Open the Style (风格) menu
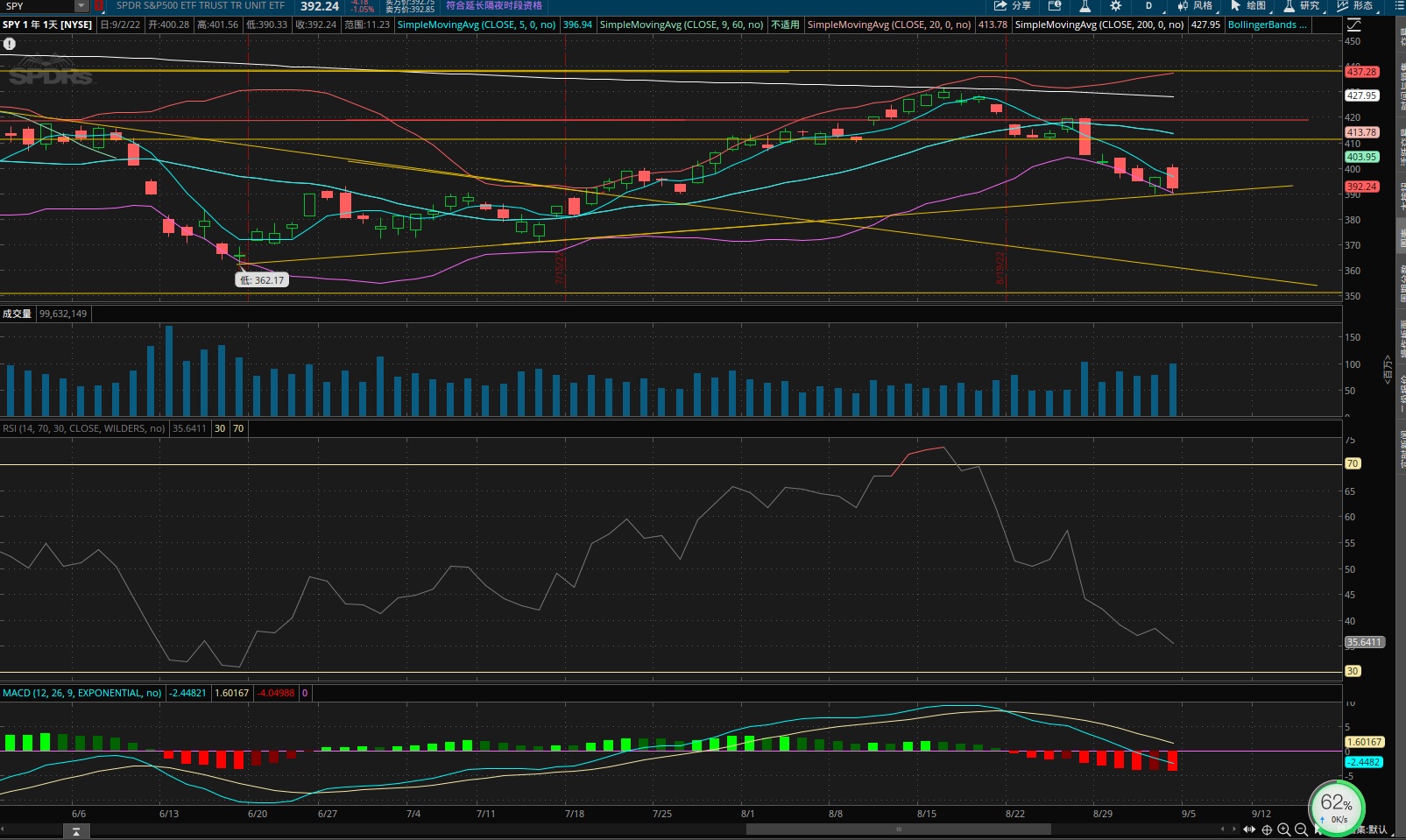 1195,5
